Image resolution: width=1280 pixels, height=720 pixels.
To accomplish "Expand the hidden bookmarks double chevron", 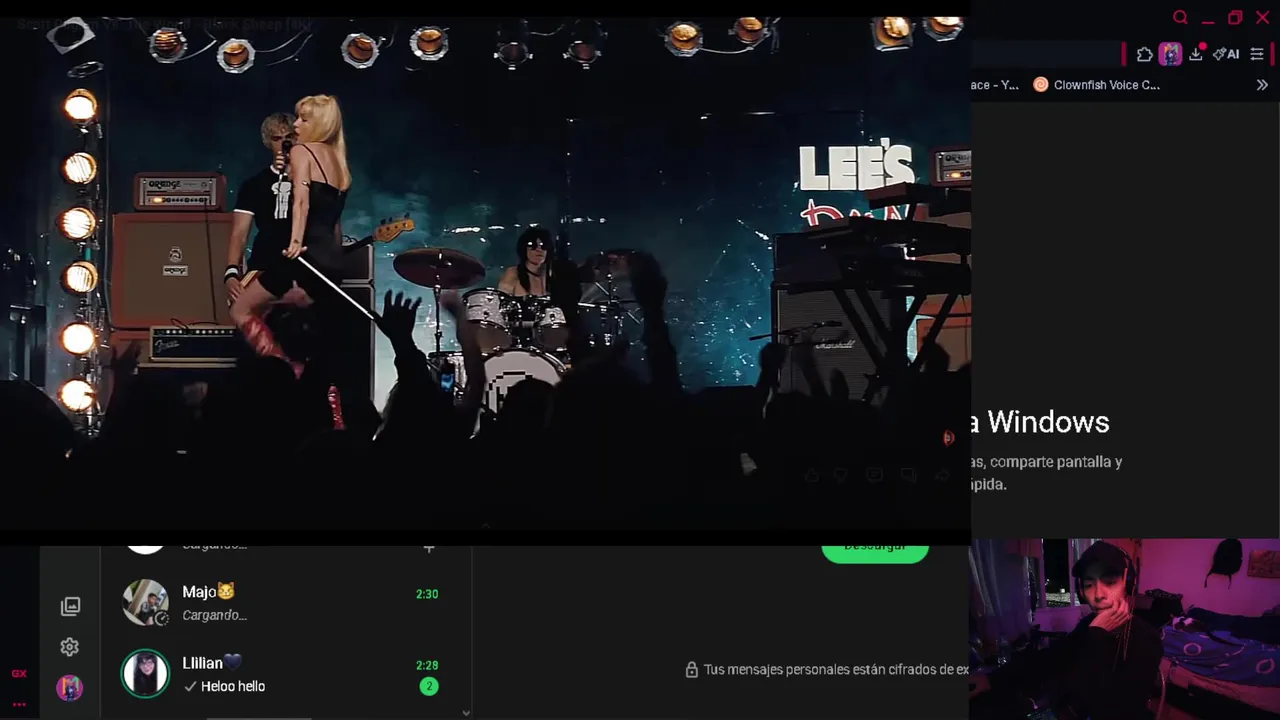I will click(1262, 85).
